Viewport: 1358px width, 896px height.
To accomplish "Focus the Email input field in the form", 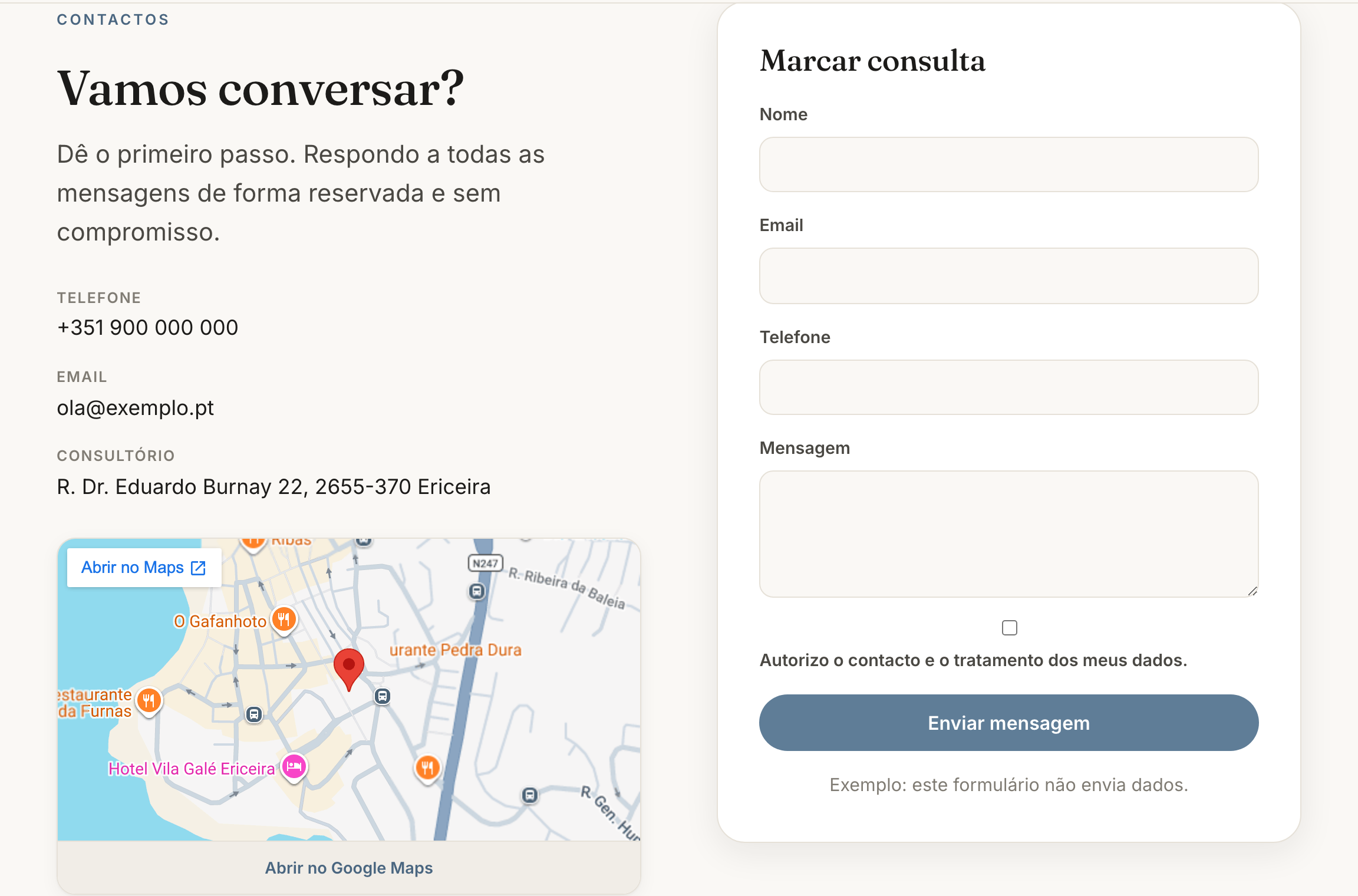I will tap(1008, 276).
